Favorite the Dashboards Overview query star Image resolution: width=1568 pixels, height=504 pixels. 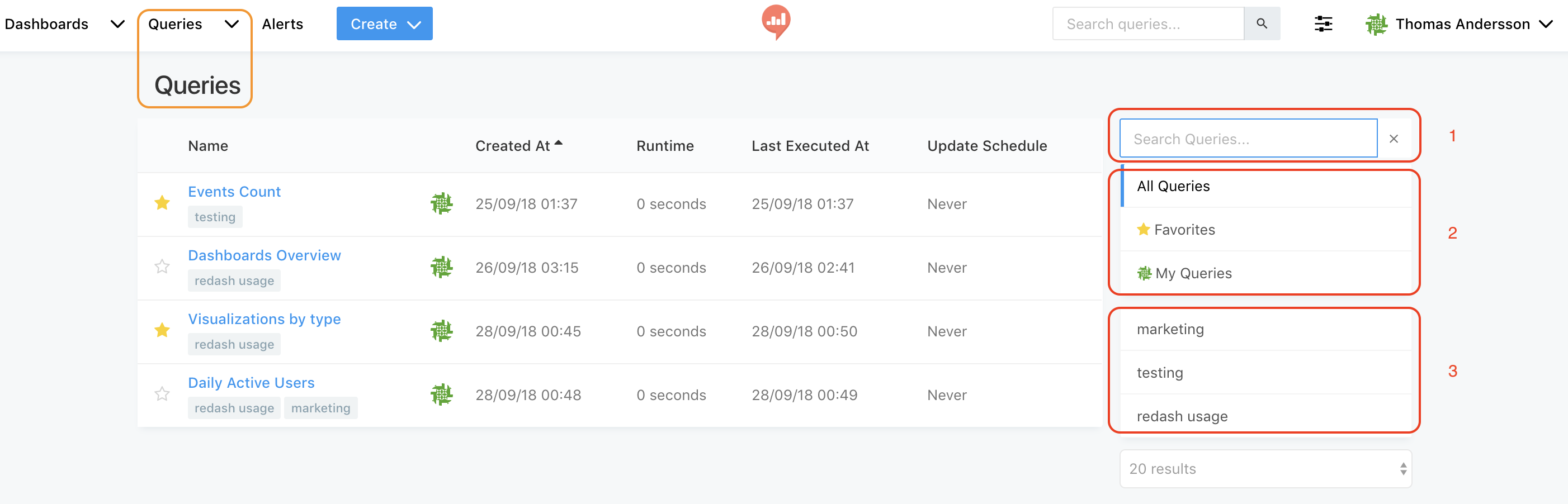click(x=162, y=267)
